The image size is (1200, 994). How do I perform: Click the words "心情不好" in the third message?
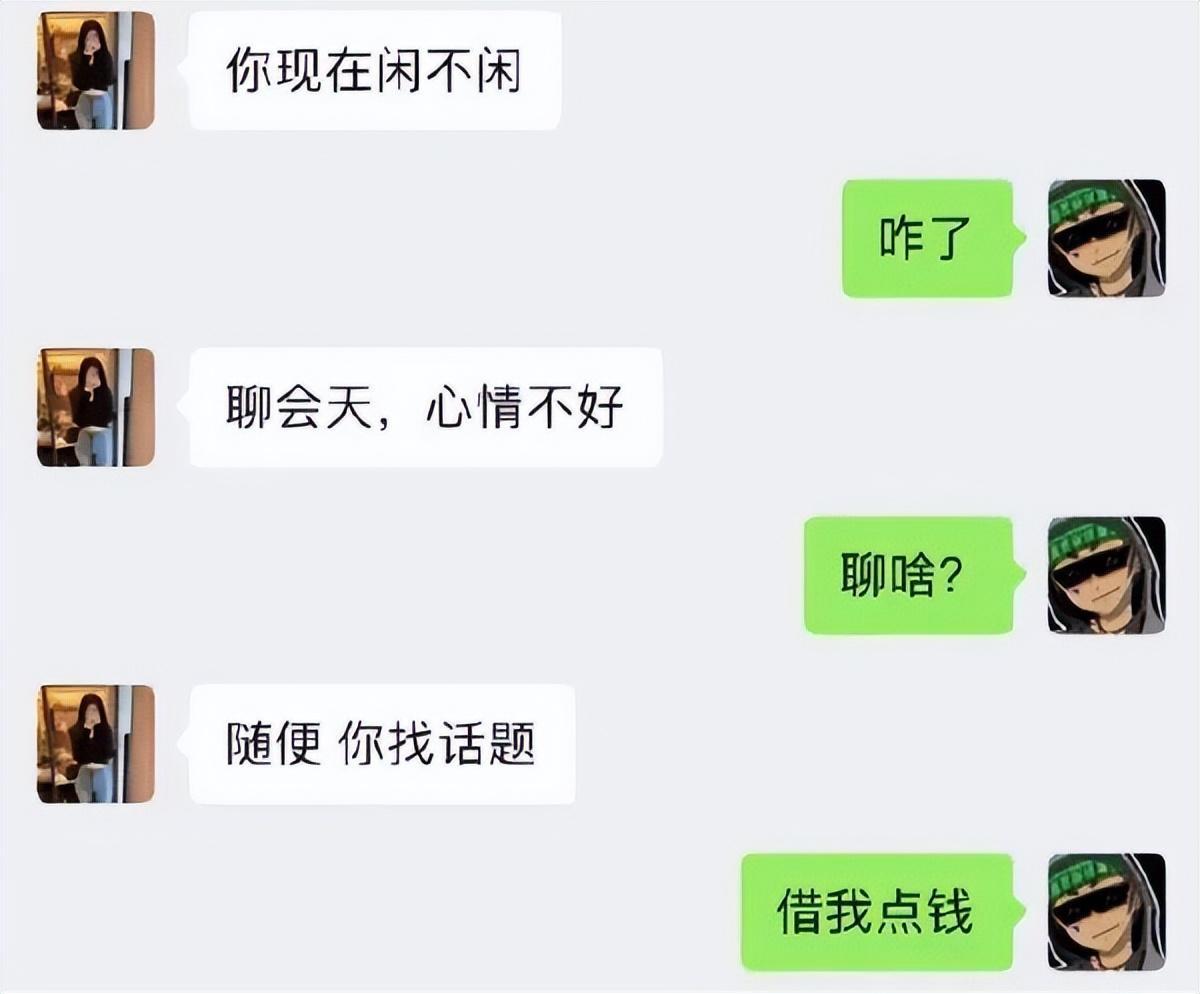tap(525, 407)
